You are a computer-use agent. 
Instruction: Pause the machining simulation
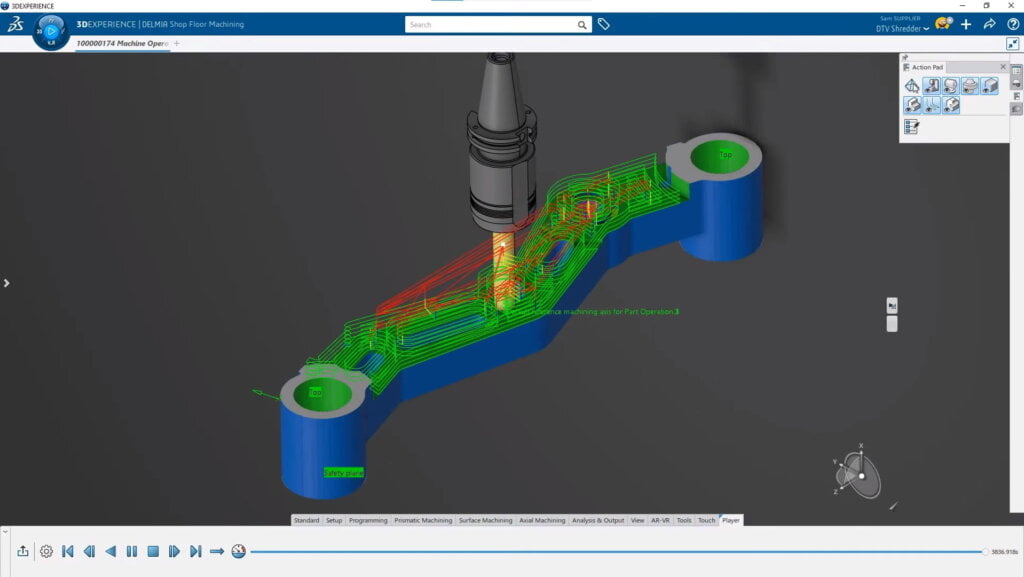[132, 551]
